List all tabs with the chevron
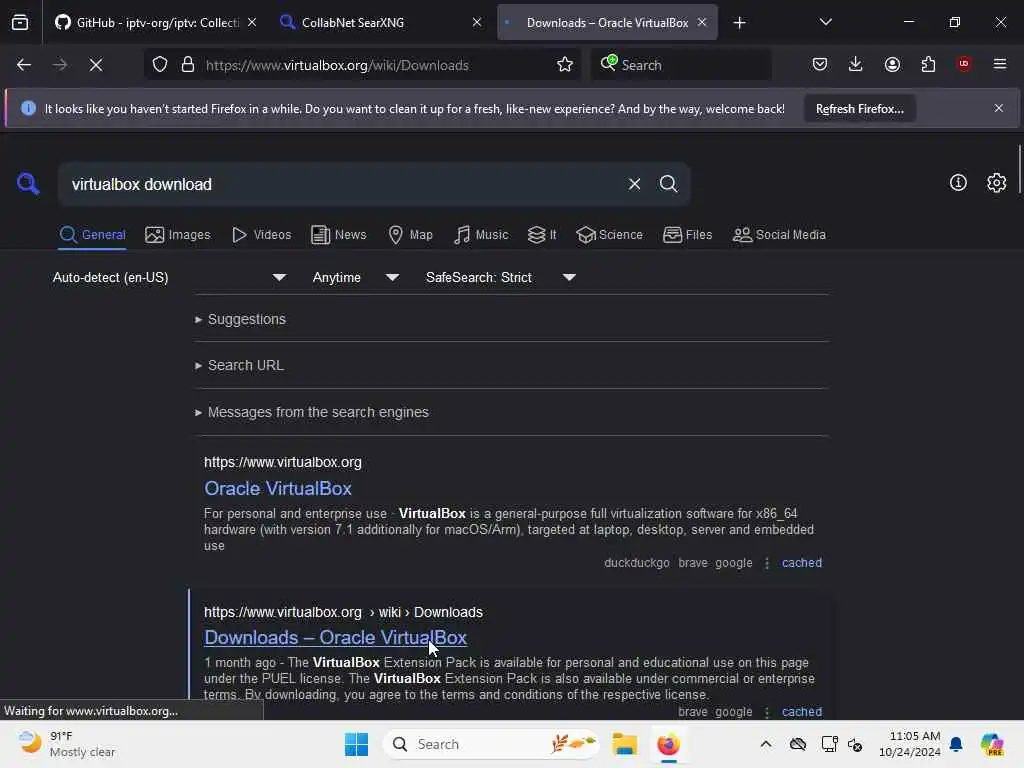The image size is (1024, 768). click(825, 22)
